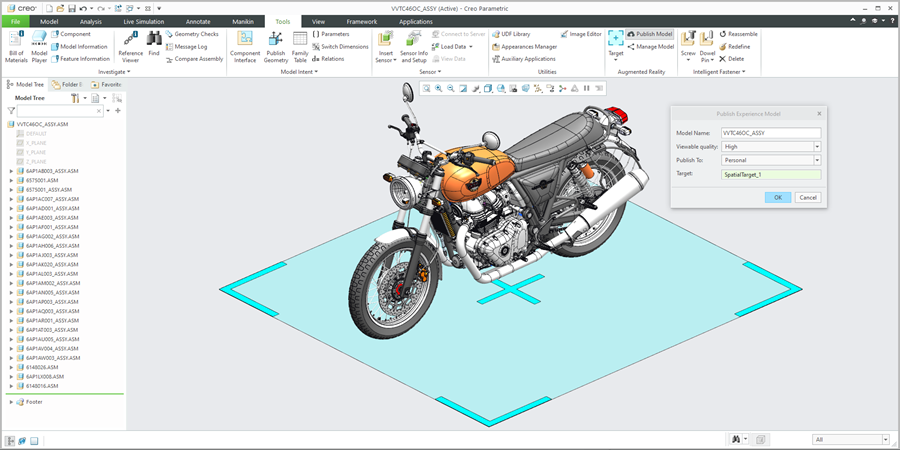The image size is (900, 450).
Task: Open the Family Table
Action: pos(300,46)
